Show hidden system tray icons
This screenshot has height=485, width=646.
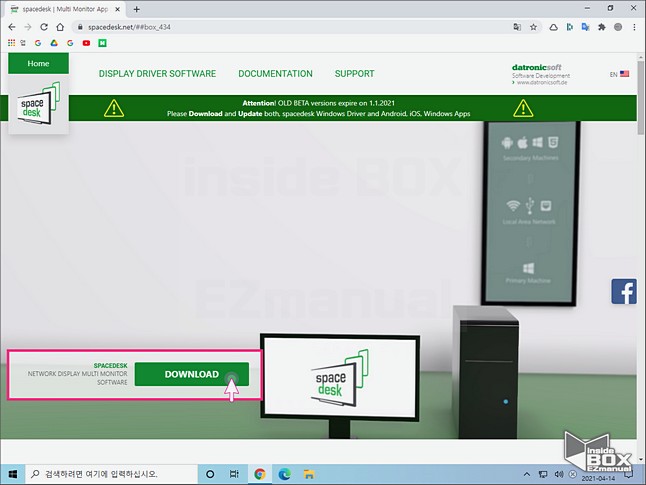(527, 474)
